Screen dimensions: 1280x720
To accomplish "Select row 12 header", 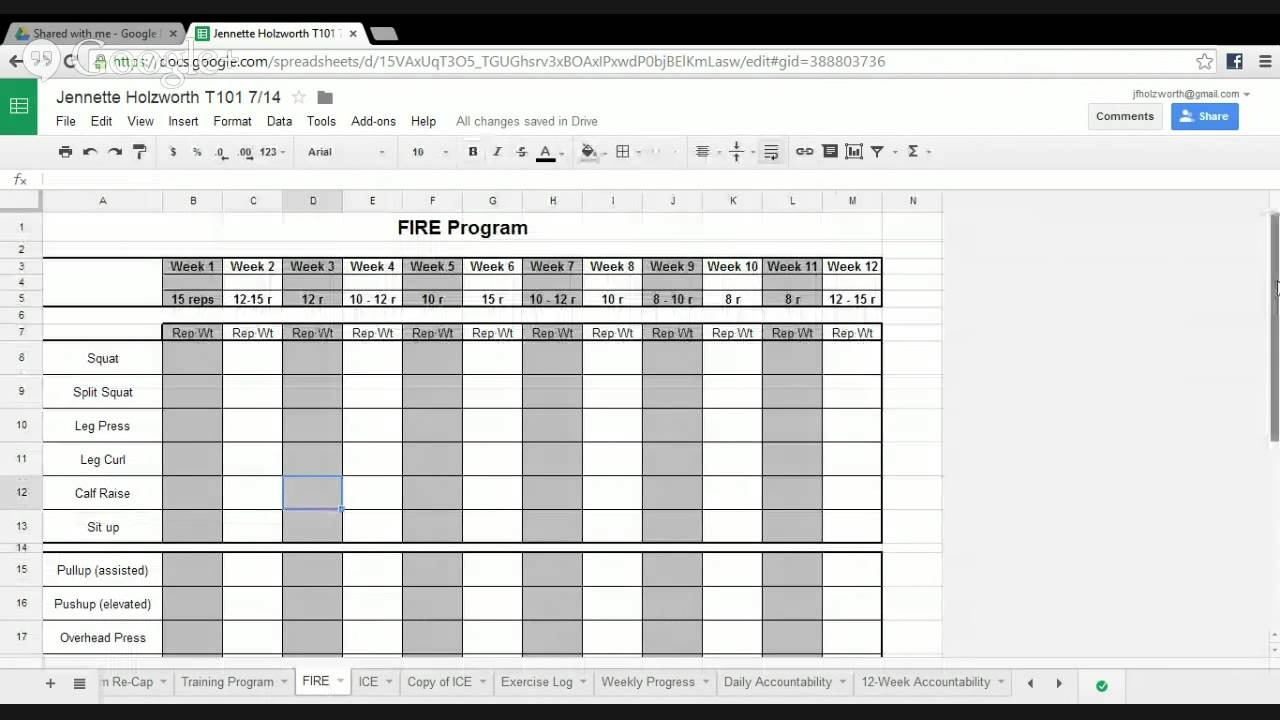I will pos(21,493).
